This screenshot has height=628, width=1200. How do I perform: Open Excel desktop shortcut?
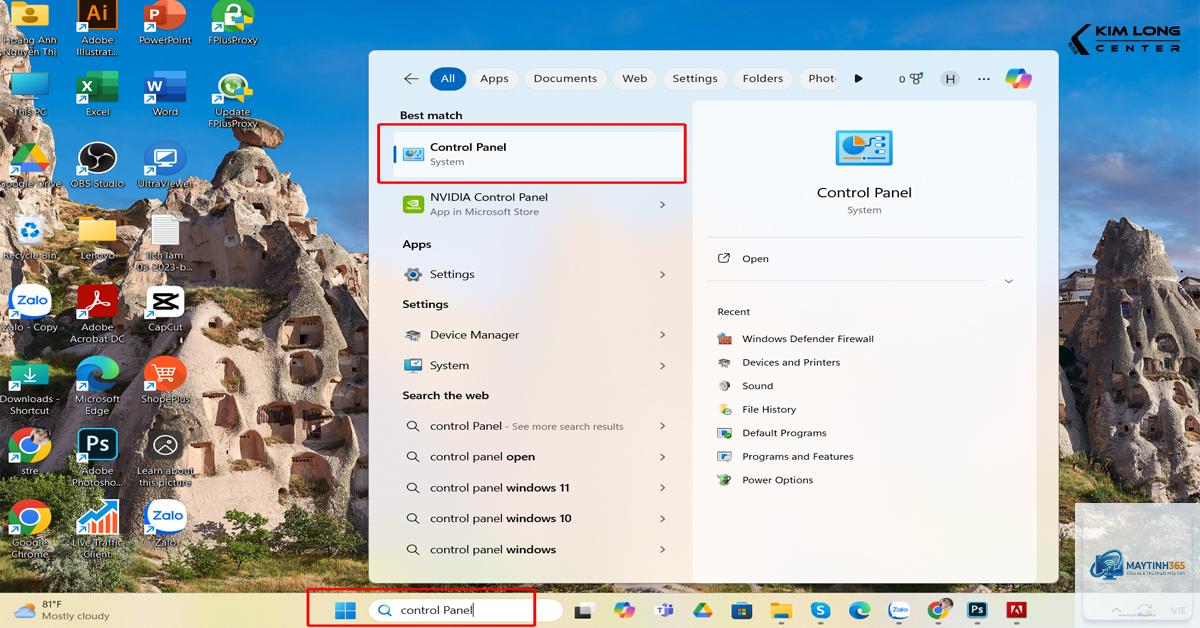[x=97, y=94]
